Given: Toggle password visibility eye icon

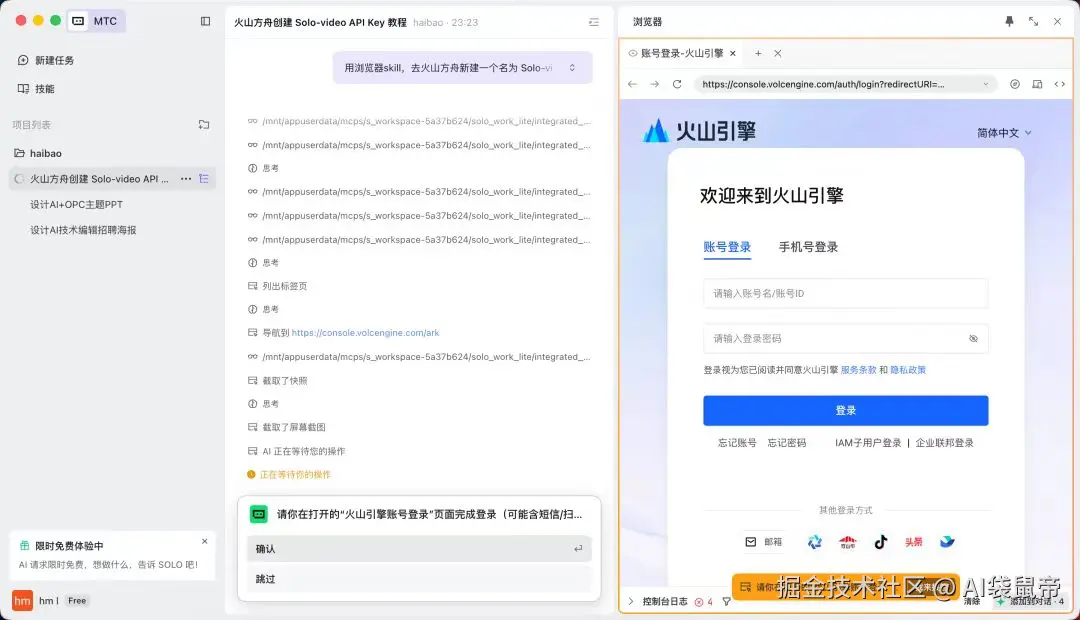Looking at the screenshot, I should coord(973,339).
